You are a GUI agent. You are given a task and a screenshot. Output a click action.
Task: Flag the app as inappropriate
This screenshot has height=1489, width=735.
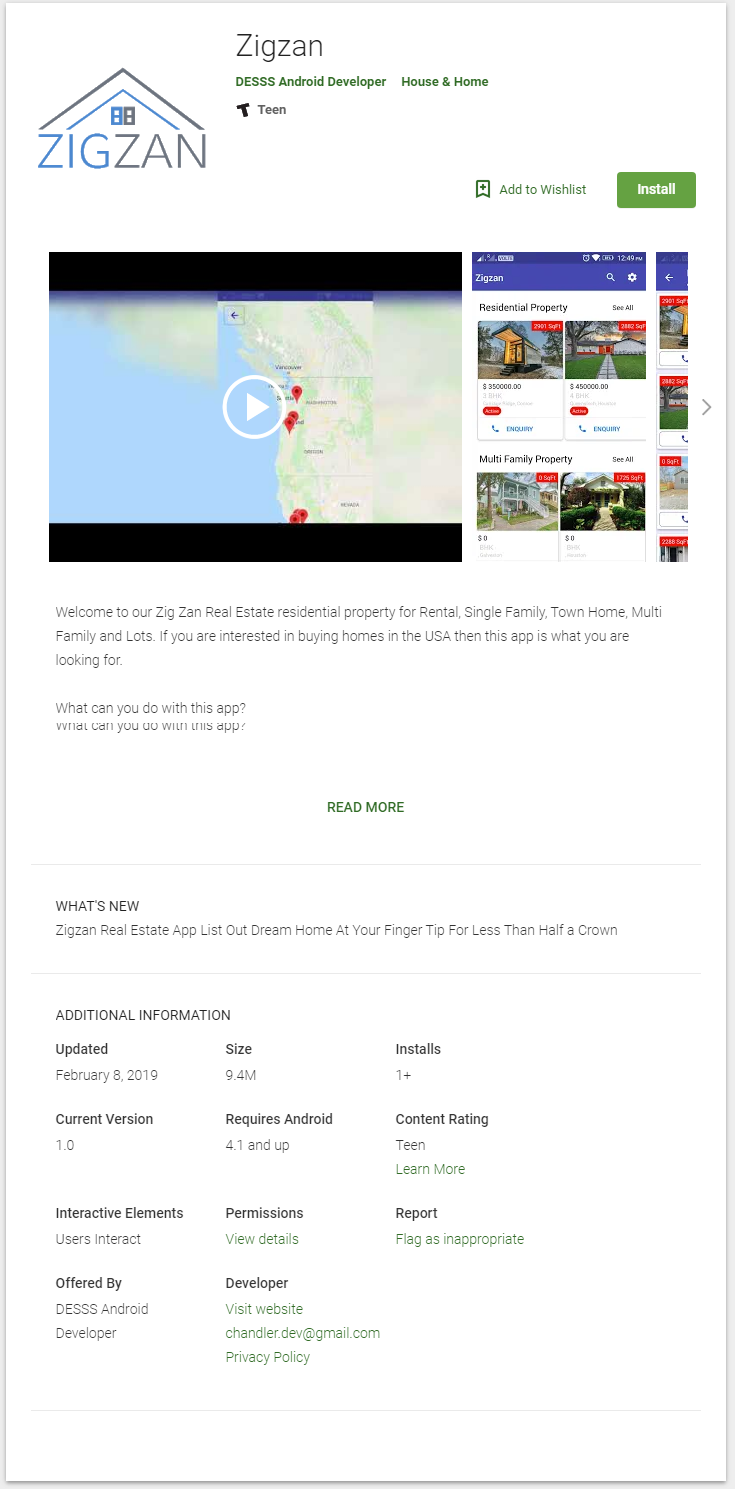460,1239
